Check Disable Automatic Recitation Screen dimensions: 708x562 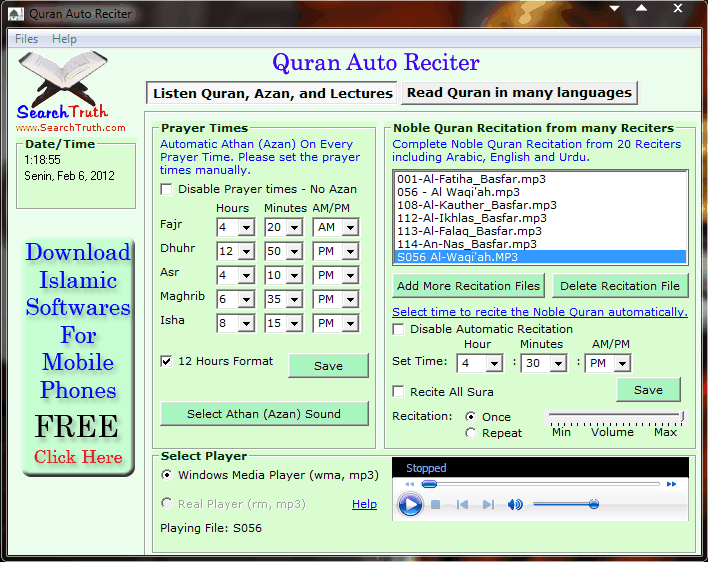tap(398, 329)
